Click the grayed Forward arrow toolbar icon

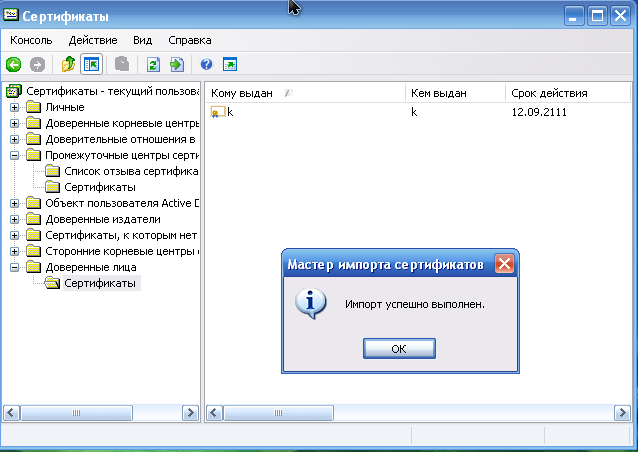pyautogui.click(x=37, y=64)
